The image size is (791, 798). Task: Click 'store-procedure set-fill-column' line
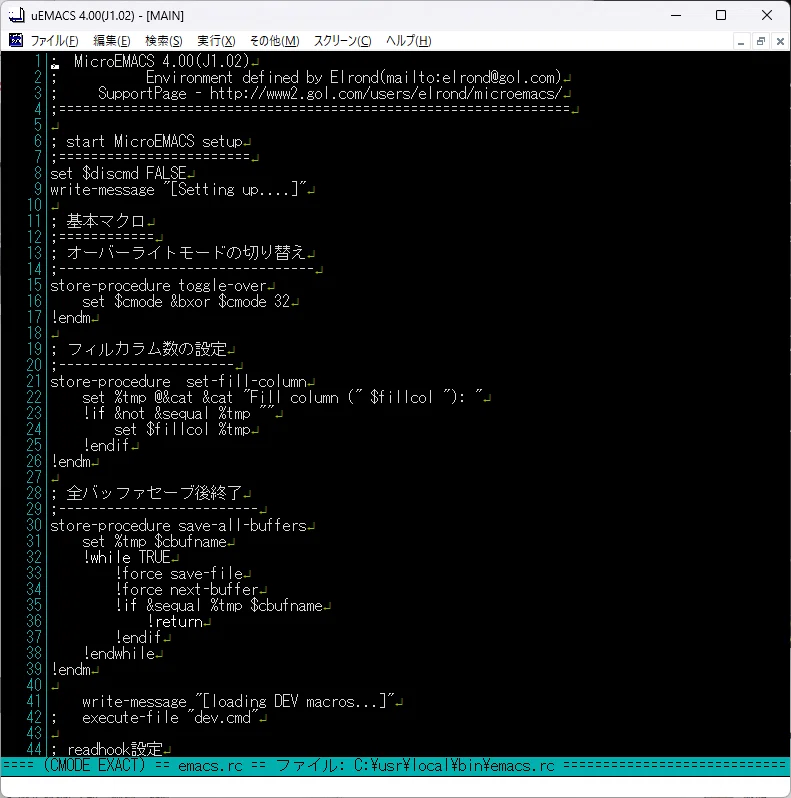point(178,381)
